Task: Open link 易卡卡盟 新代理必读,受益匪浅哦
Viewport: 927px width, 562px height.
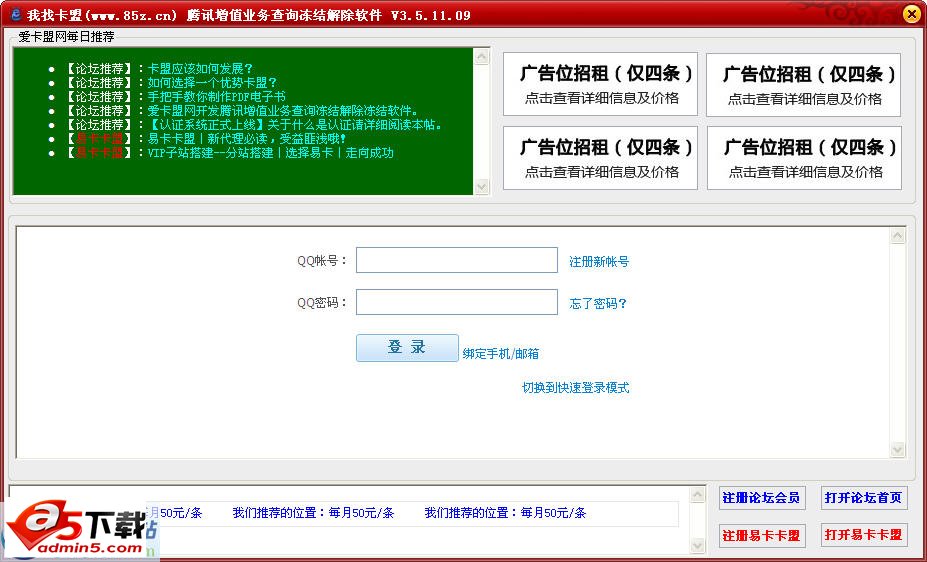Action: (247, 139)
